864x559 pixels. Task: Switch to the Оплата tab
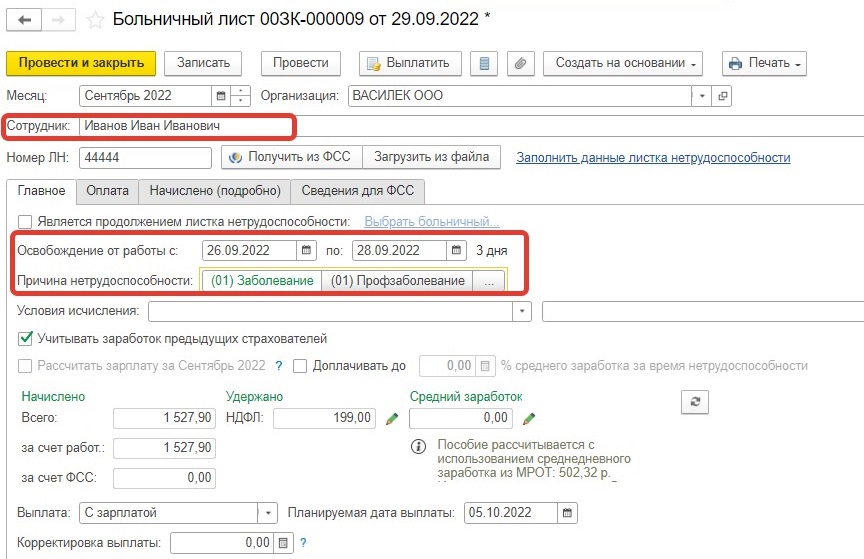(107, 191)
